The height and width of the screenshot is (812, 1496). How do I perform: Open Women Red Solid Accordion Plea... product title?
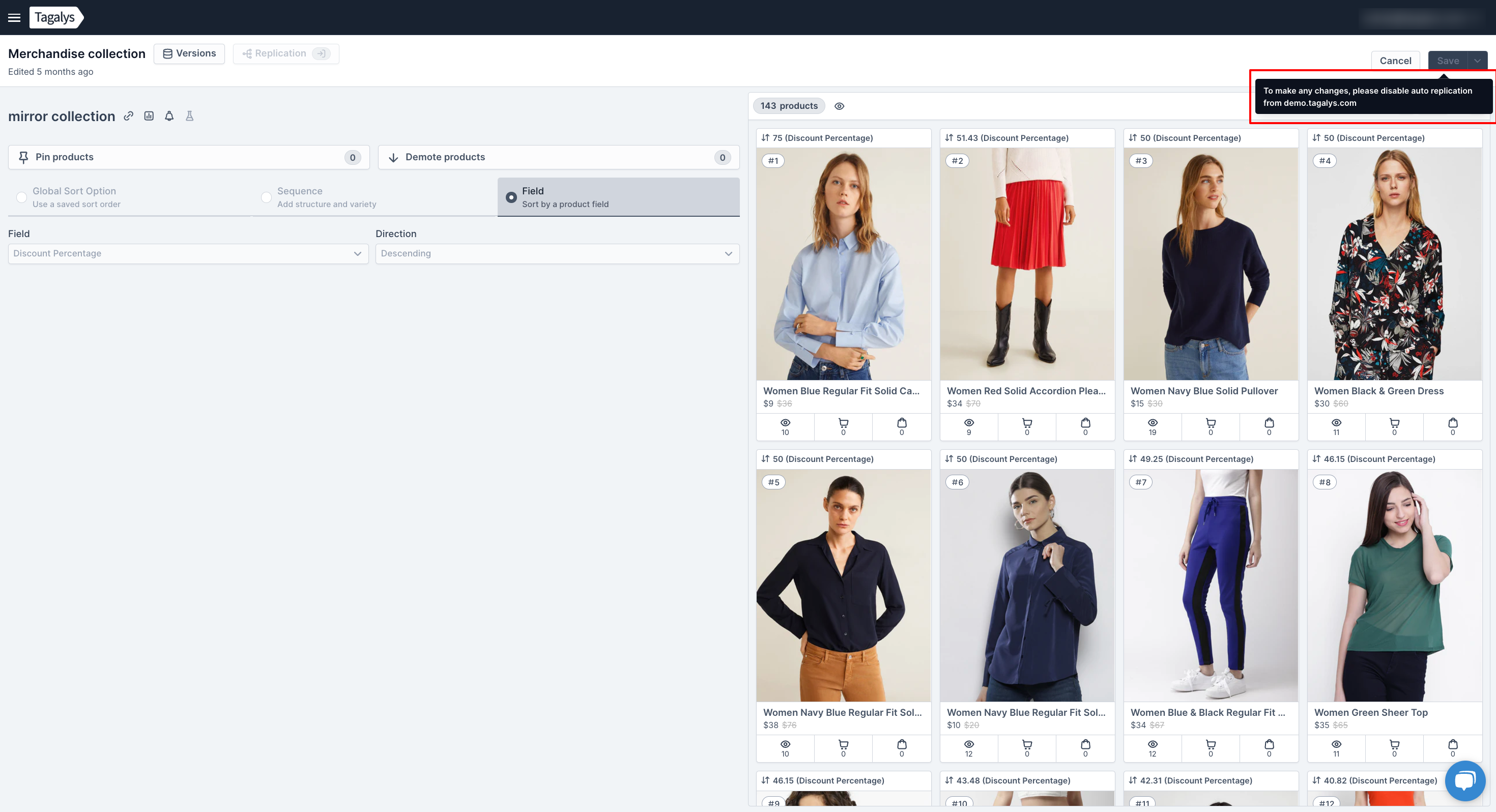1026,391
